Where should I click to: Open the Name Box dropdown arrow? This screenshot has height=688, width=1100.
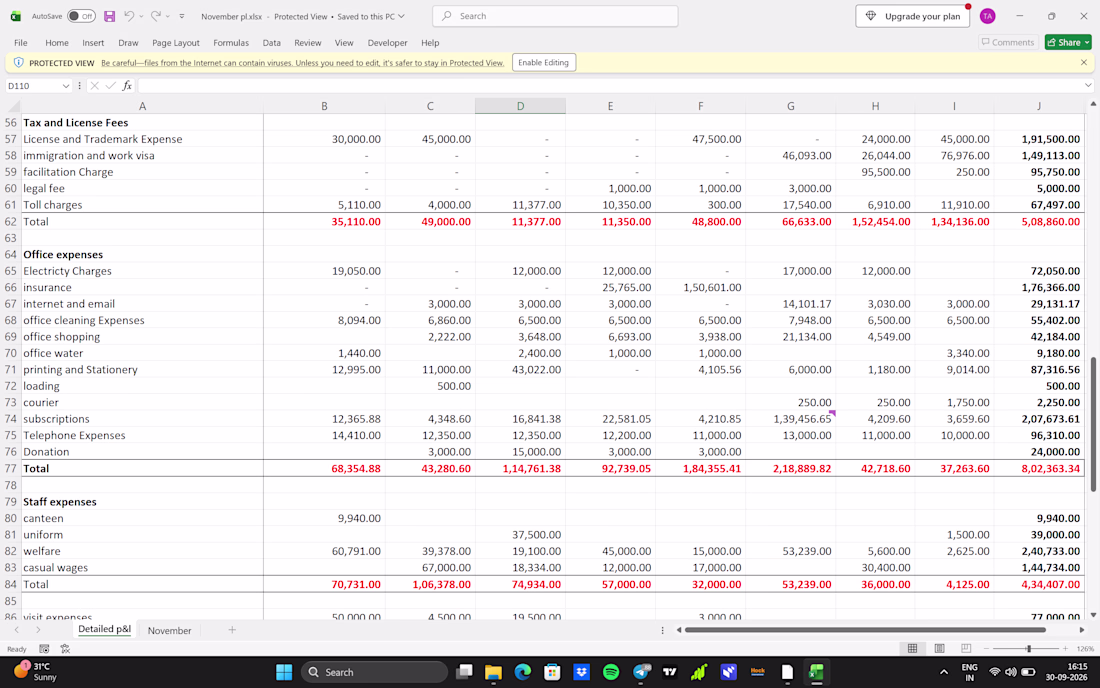click(x=66, y=86)
